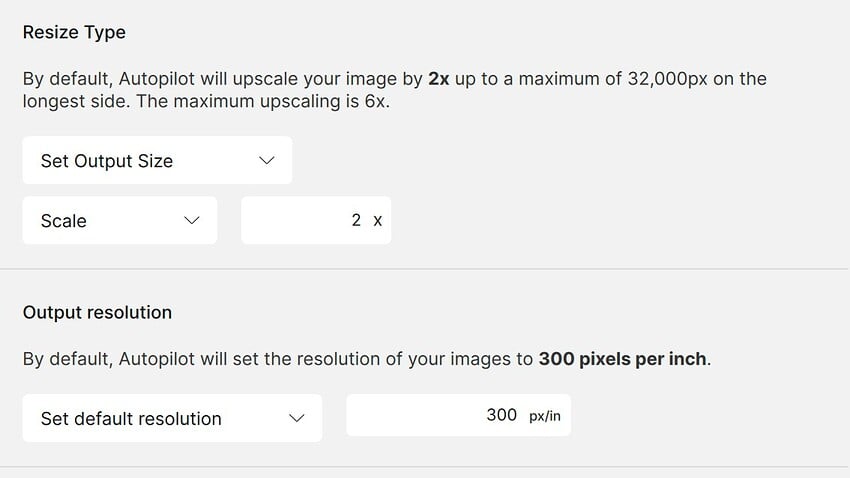
Task: Click the 'maximum upscaling is 6x' sentence
Action: click(290, 102)
